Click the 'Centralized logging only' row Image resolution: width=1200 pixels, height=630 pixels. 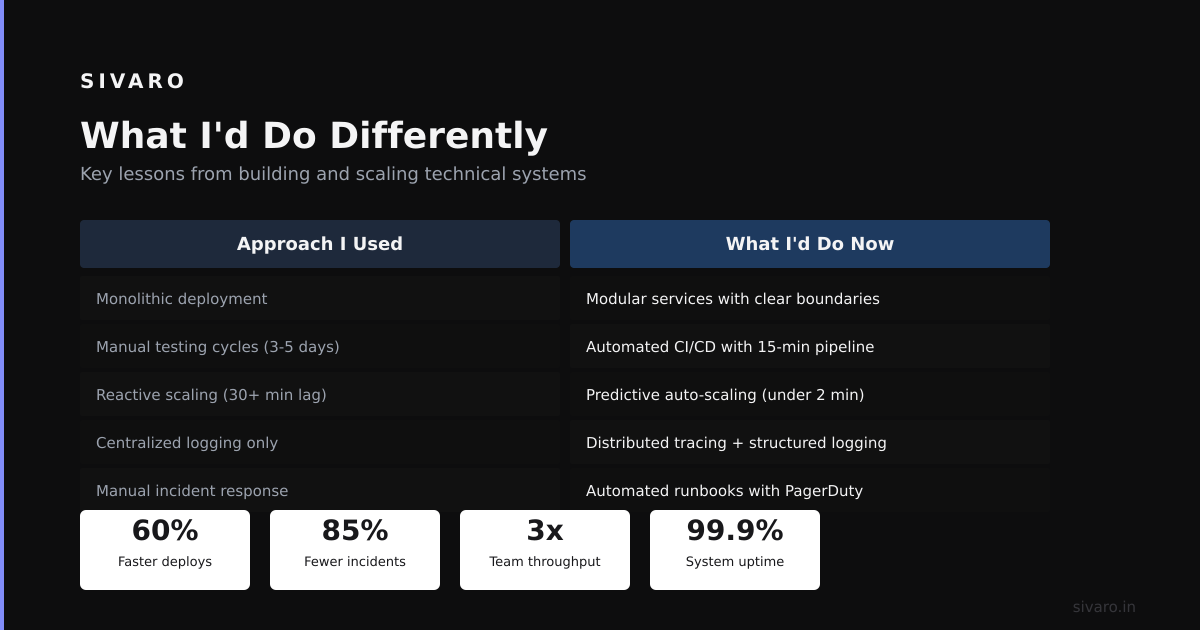[x=320, y=443]
